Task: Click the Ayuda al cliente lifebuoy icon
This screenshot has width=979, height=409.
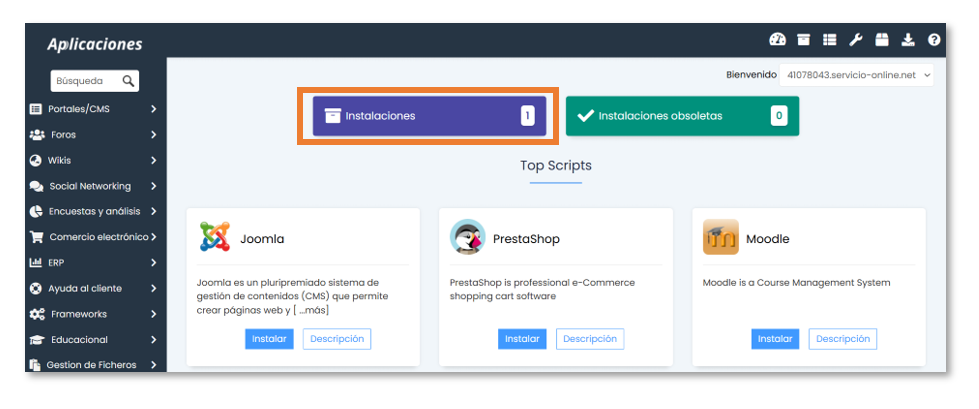Action: click(36, 288)
